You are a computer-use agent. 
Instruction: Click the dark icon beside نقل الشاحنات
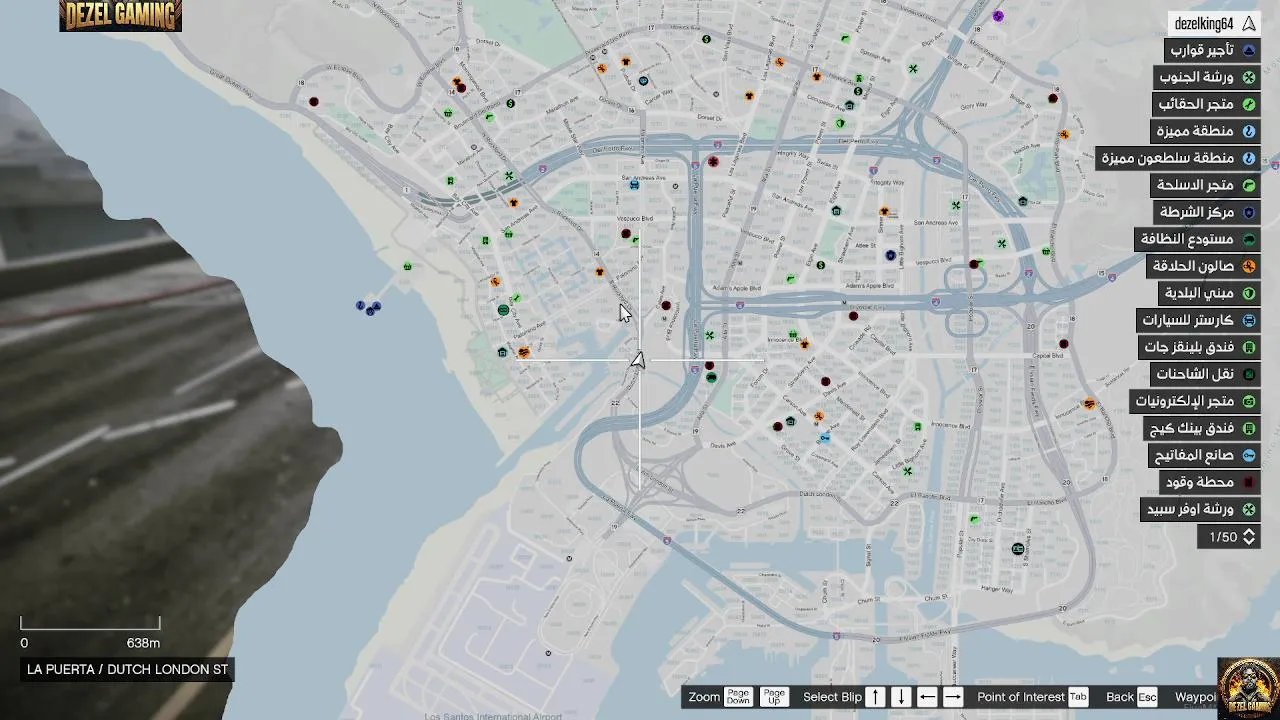pos(1248,374)
